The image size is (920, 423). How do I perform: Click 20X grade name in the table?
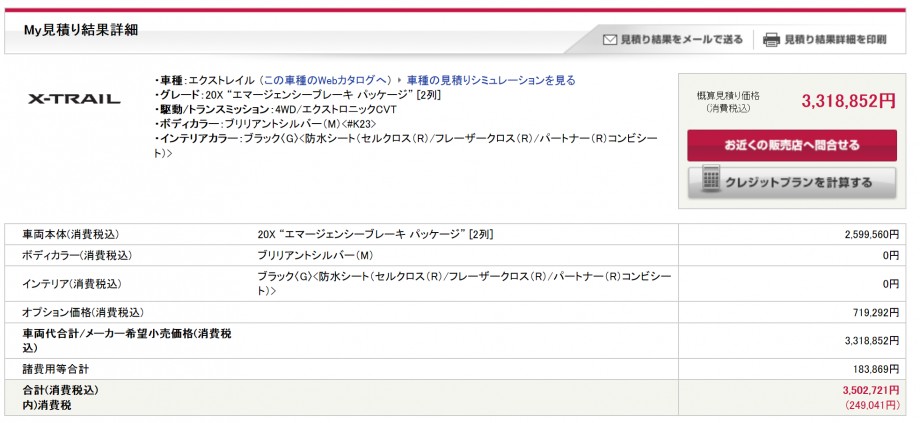[376, 234]
